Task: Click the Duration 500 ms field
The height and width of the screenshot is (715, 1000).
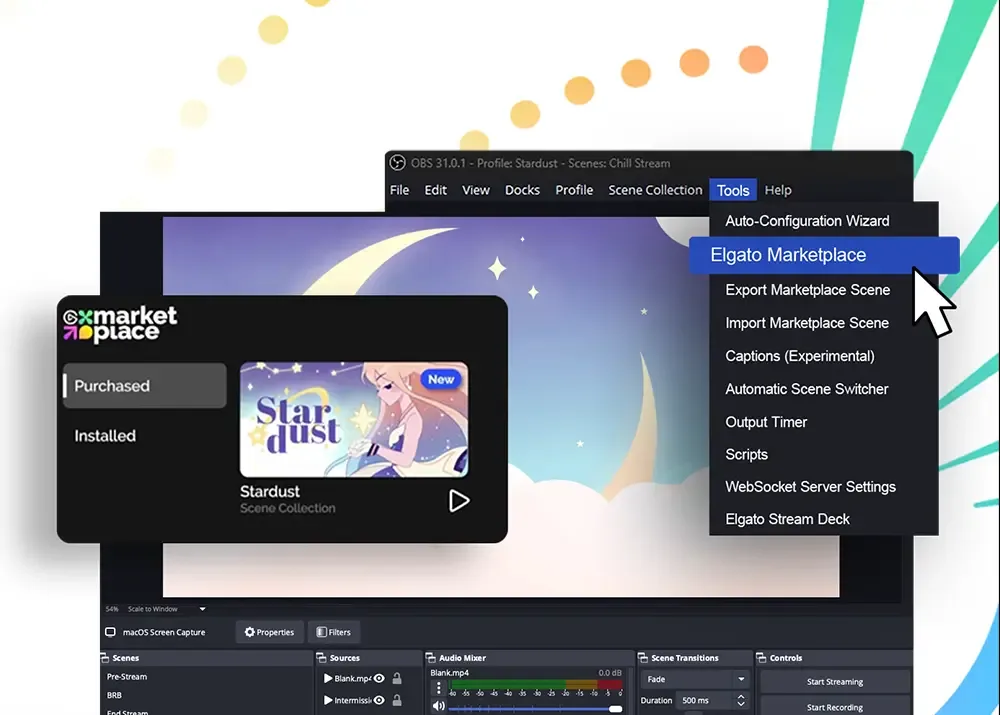Action: 704,700
